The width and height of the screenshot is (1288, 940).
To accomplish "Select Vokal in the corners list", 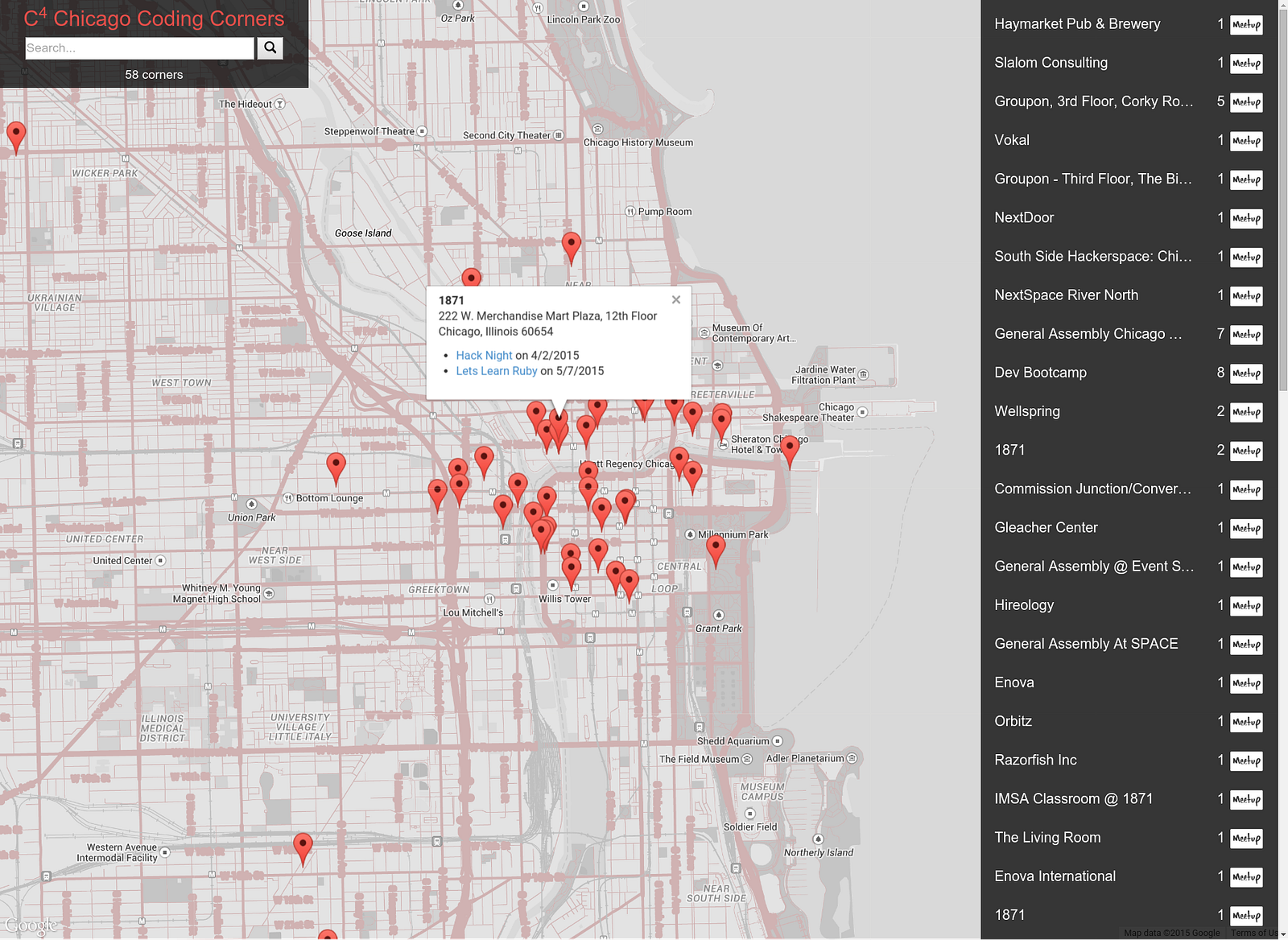I will [1012, 140].
